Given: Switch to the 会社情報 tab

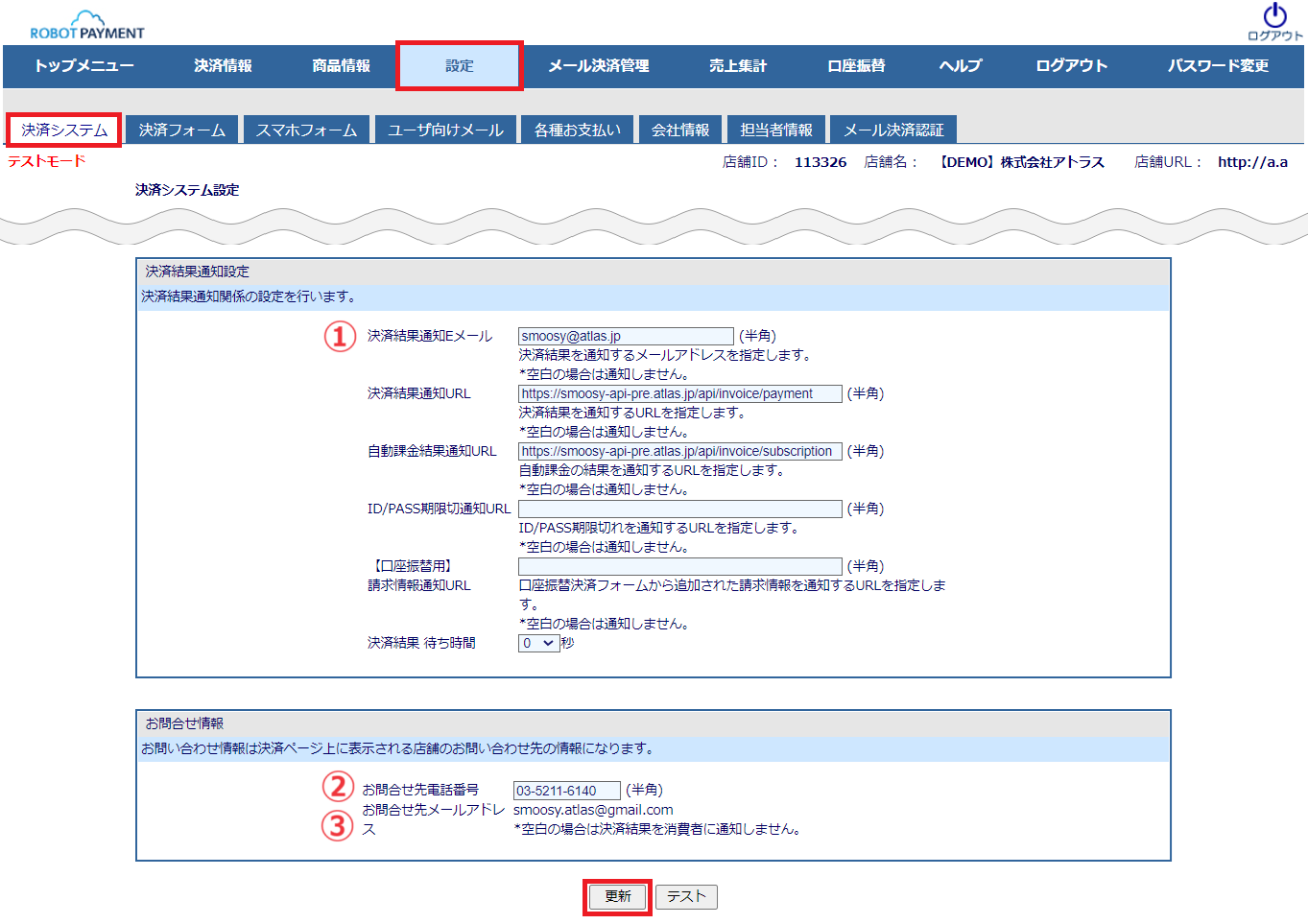Looking at the screenshot, I should coord(680,130).
